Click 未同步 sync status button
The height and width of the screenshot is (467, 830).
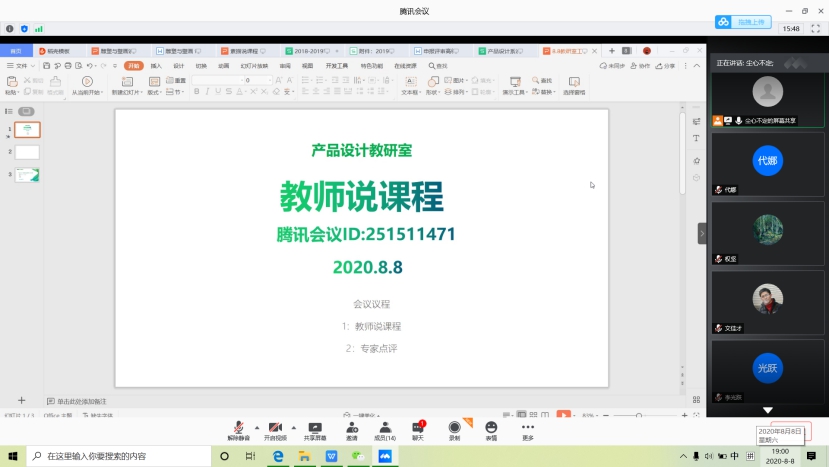pos(612,66)
